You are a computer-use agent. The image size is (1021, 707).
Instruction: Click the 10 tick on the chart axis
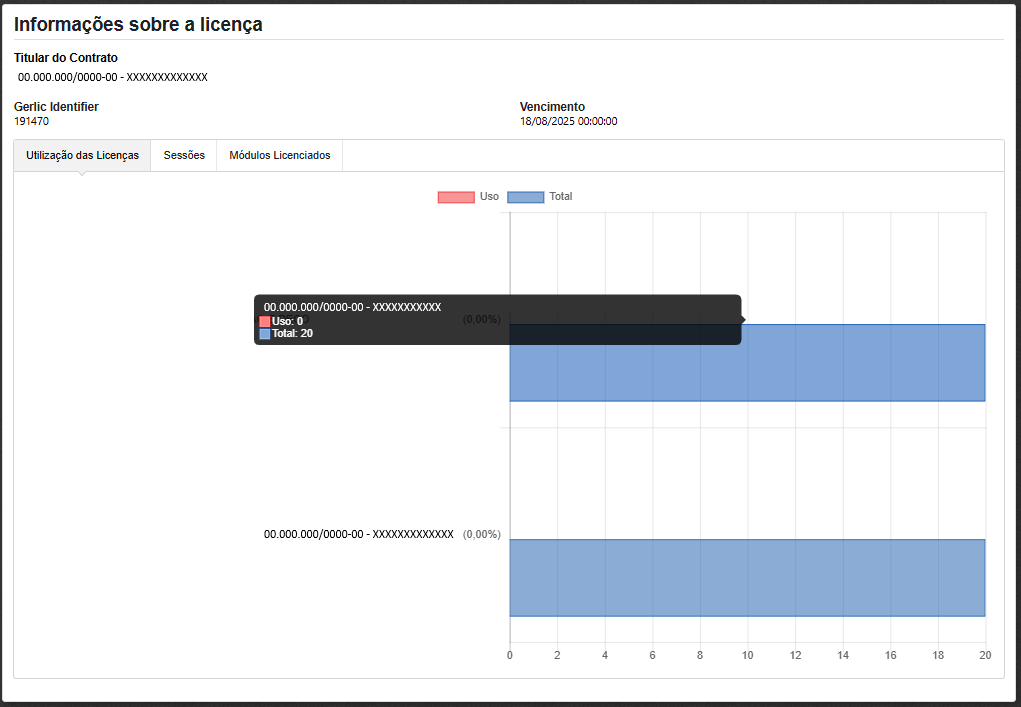[x=747, y=655]
